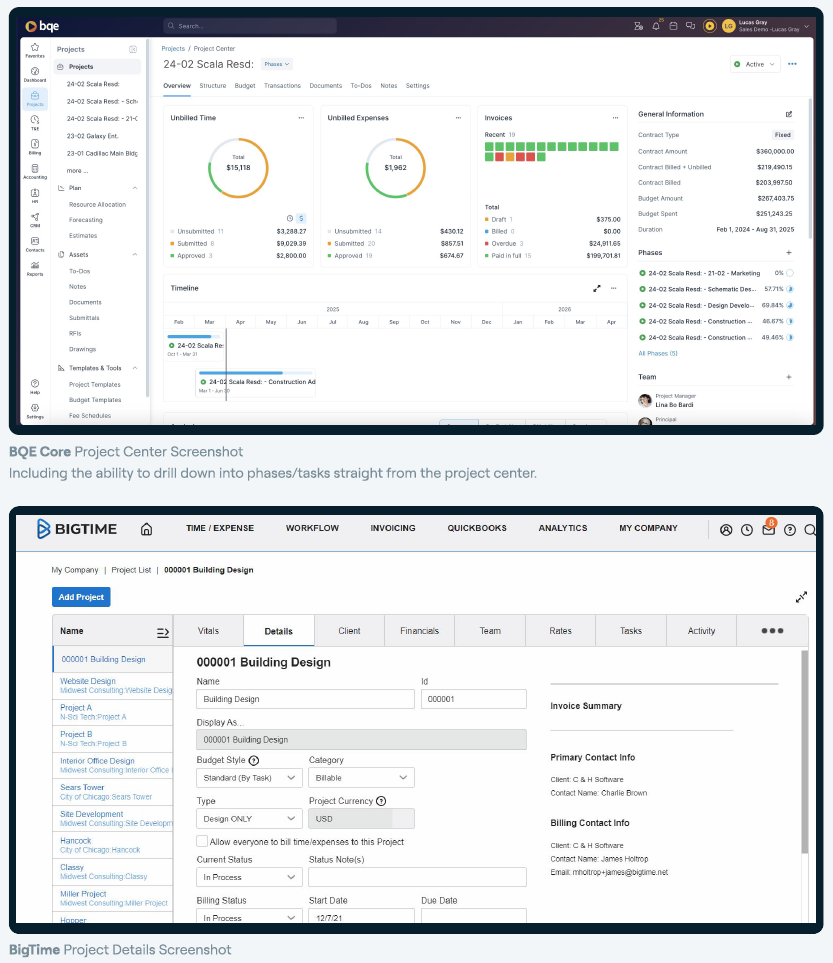This screenshot has width=833, height=963.
Task: Switch to the BQE Structure tab
Action: (x=213, y=86)
